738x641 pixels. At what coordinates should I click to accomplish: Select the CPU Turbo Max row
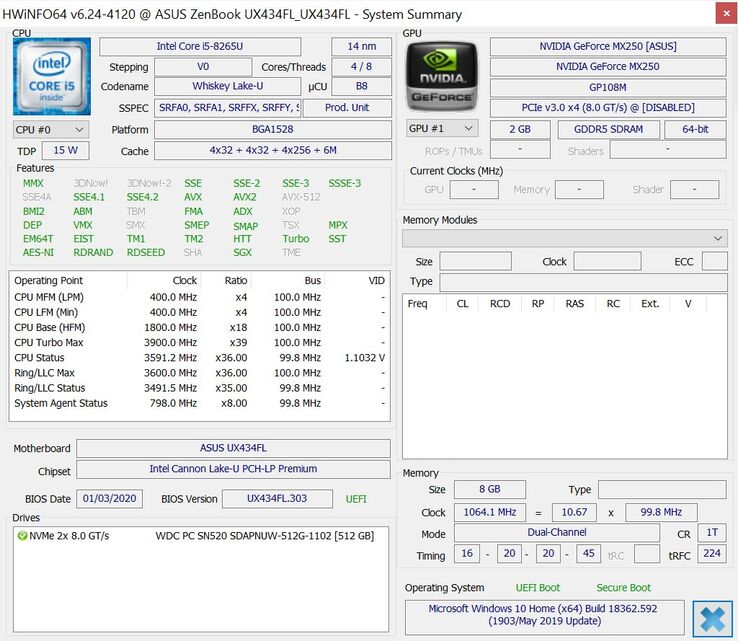pyautogui.click(x=198, y=342)
